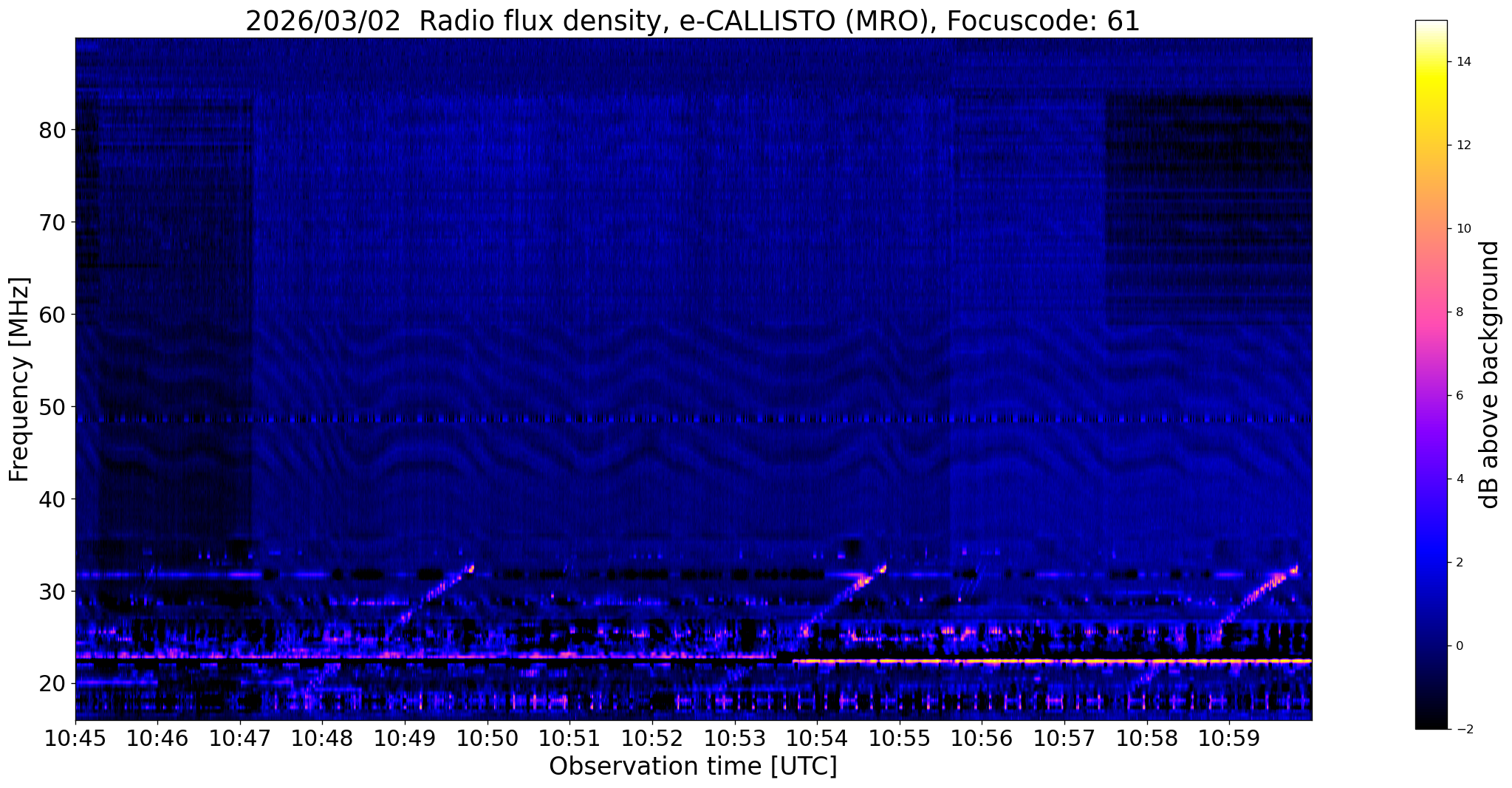
Task: Click the 10:51 time tick label
Action: [569, 737]
